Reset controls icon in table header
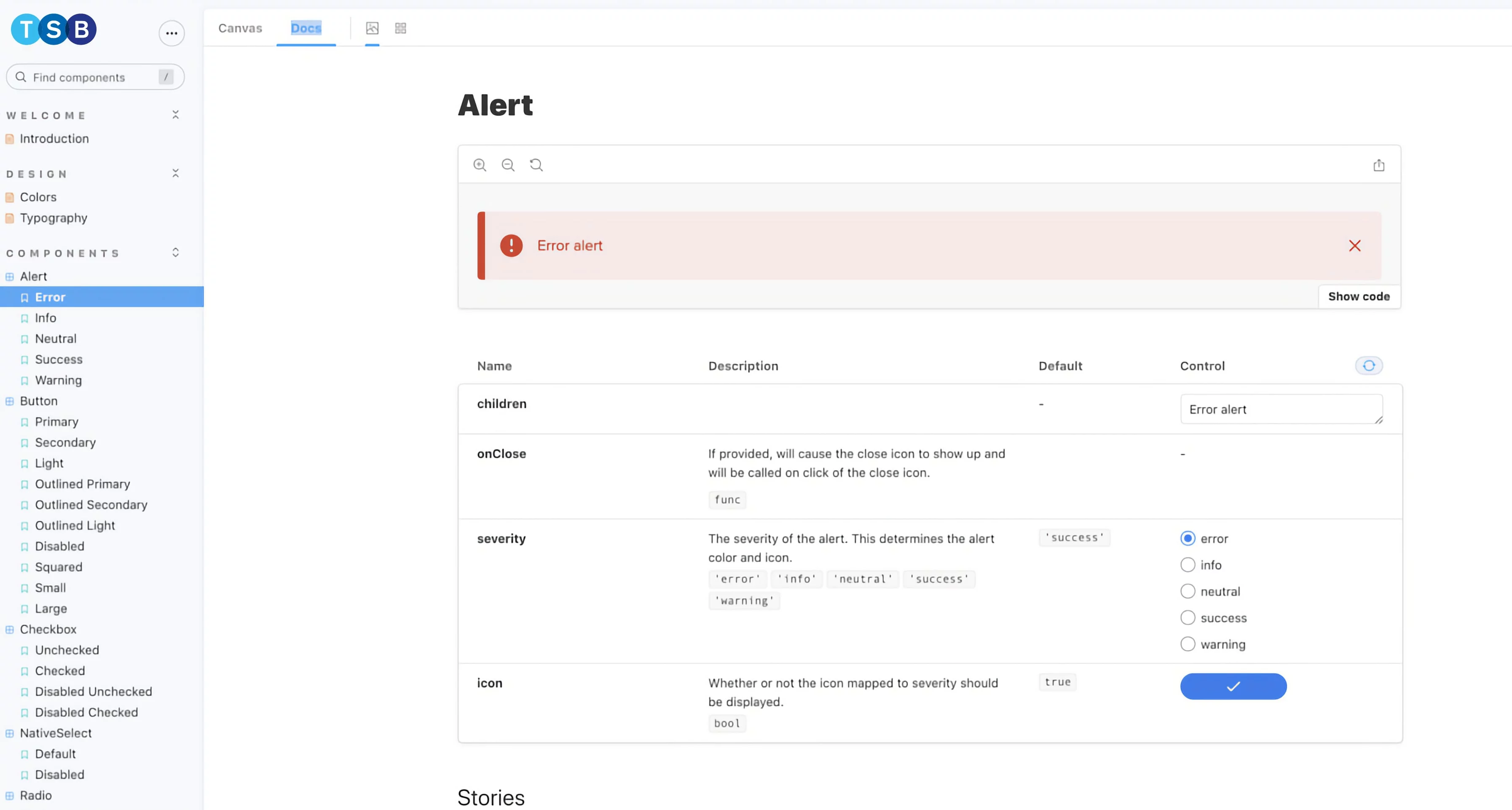1512x810 pixels. [x=1369, y=366]
